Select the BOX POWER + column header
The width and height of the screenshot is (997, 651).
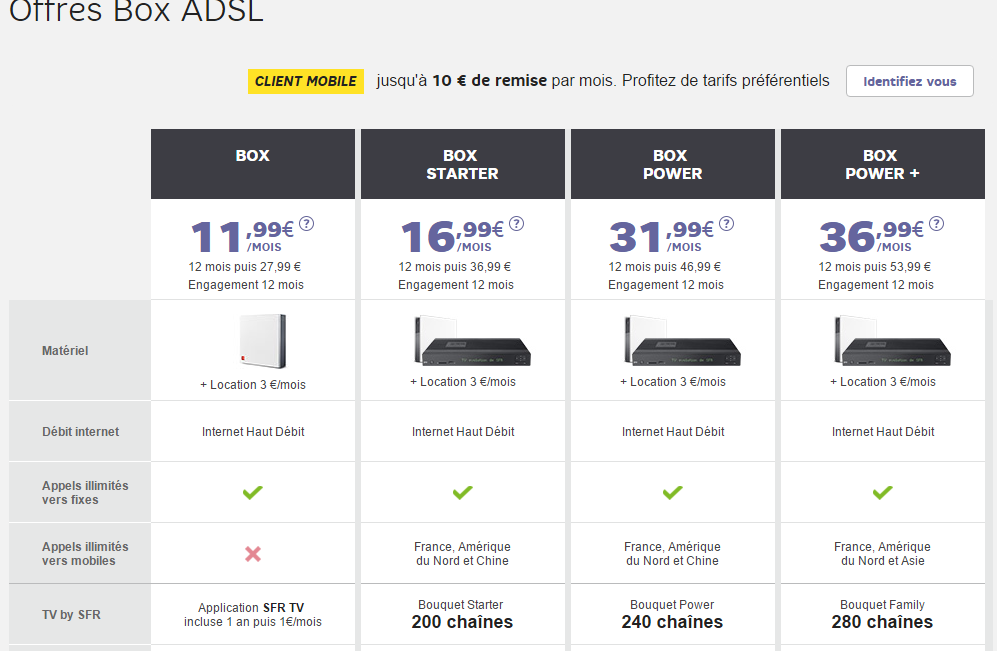pos(882,164)
